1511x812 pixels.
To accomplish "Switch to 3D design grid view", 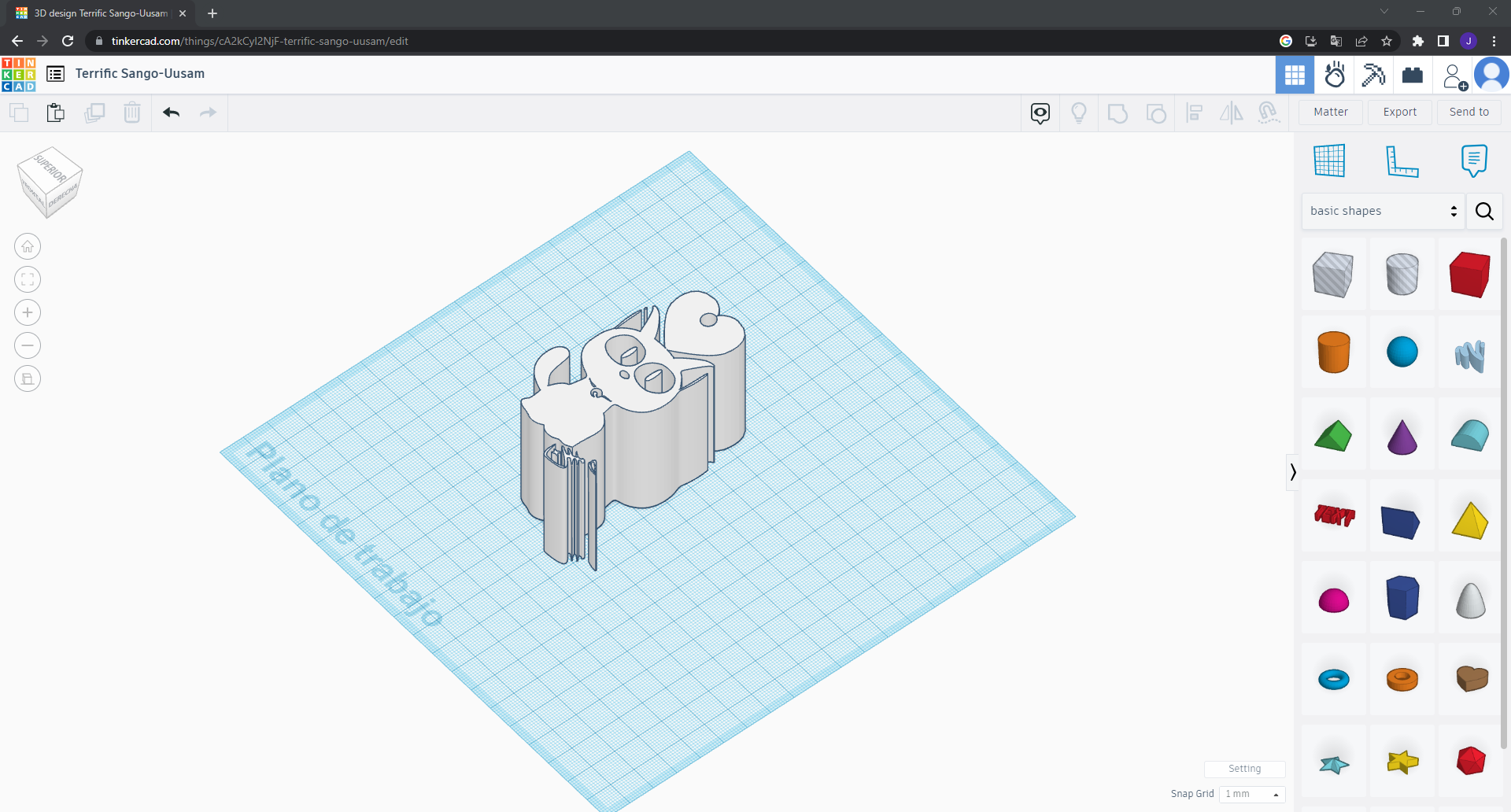I will pyautogui.click(x=1295, y=75).
